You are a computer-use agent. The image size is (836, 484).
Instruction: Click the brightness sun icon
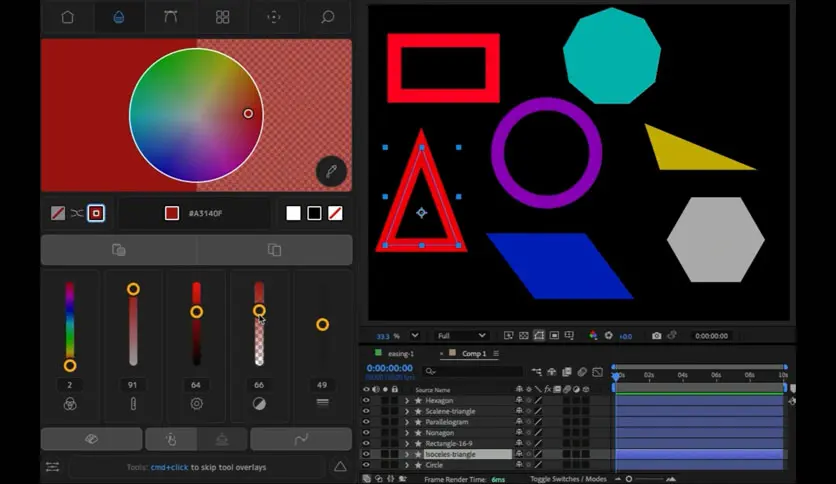point(196,404)
